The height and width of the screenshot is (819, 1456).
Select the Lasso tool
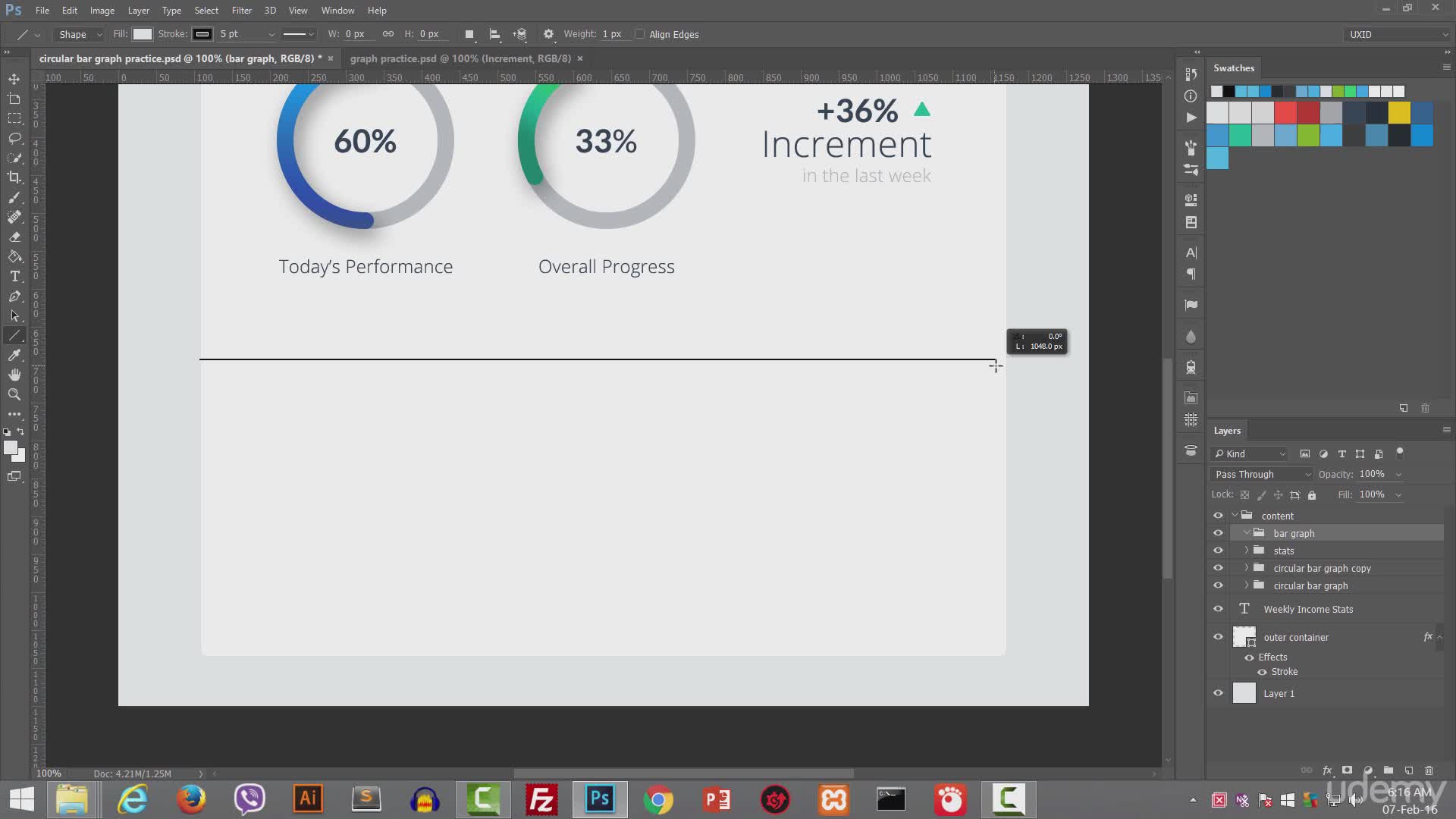pyautogui.click(x=14, y=138)
